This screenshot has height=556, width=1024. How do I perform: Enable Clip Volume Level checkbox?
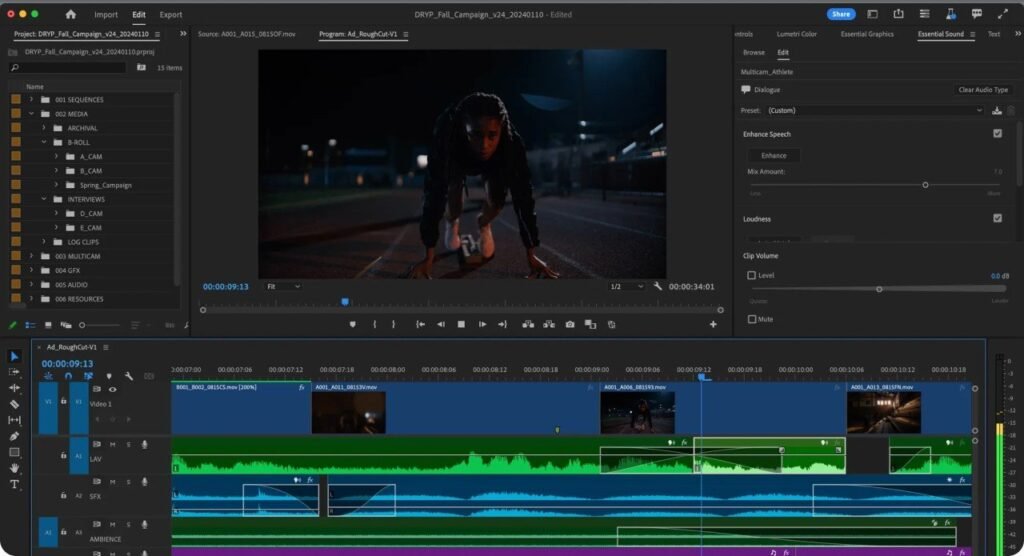click(751, 276)
